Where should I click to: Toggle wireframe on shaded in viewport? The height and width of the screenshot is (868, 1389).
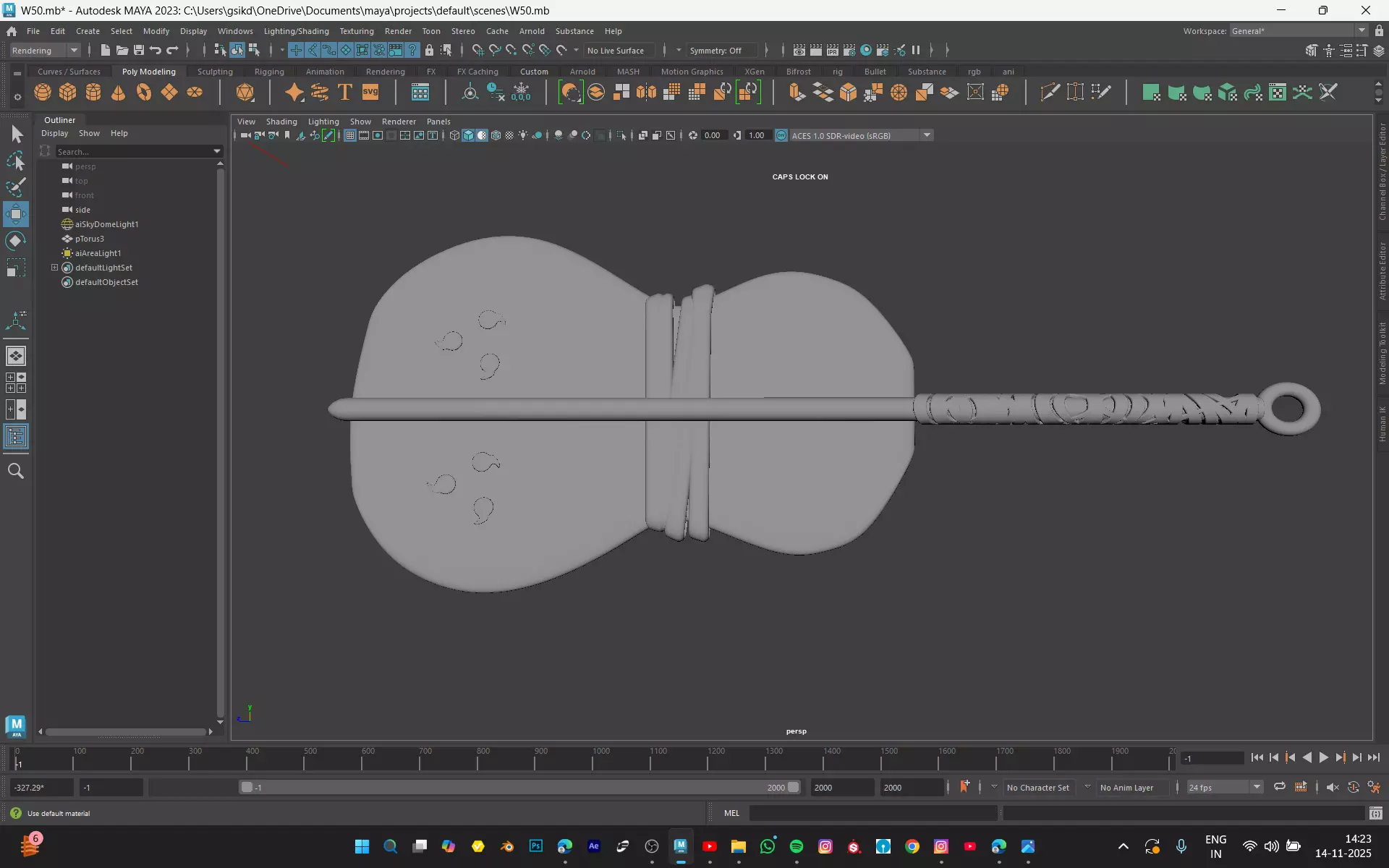496,135
